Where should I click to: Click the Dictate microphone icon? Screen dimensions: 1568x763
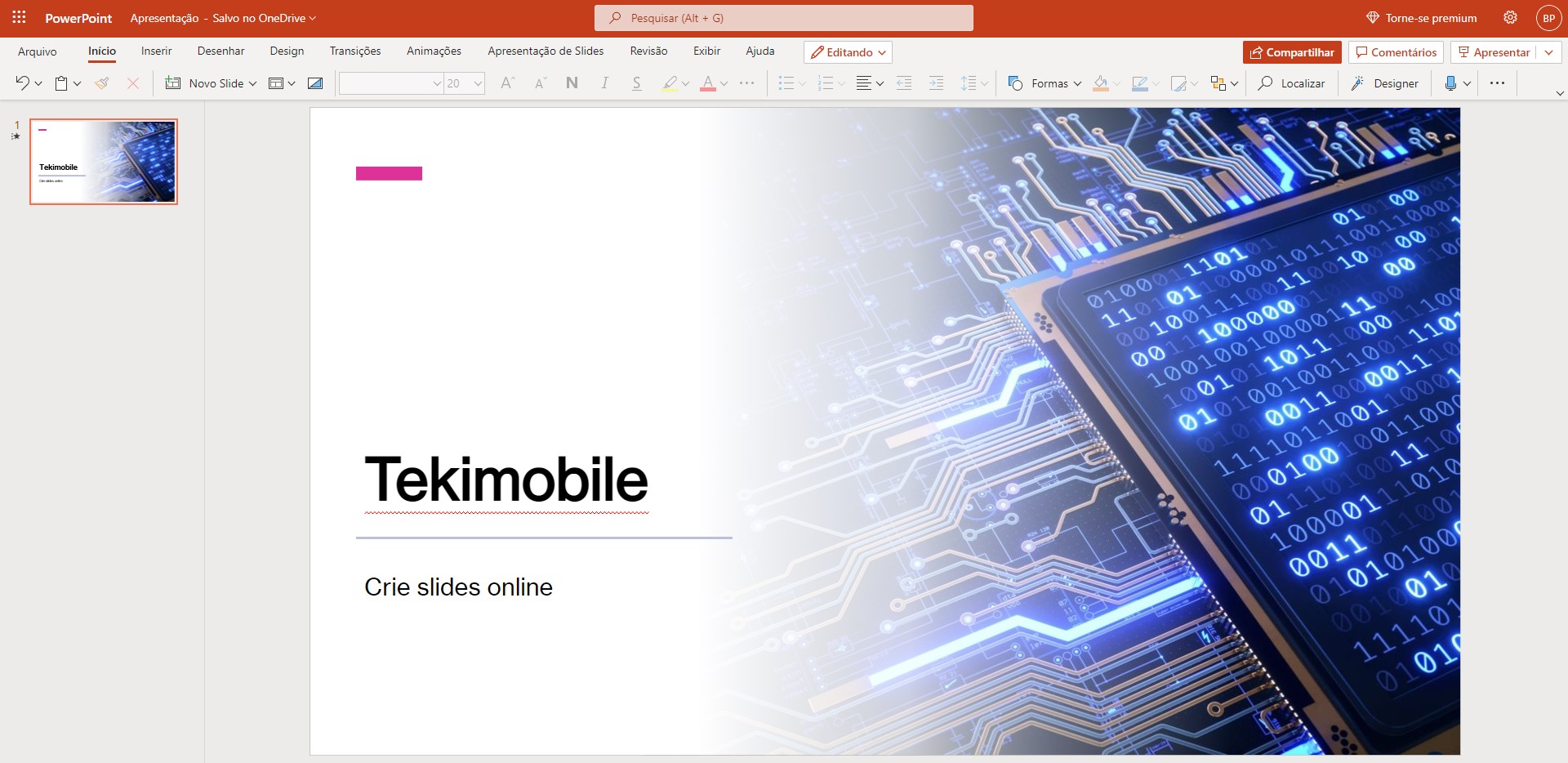[1450, 83]
